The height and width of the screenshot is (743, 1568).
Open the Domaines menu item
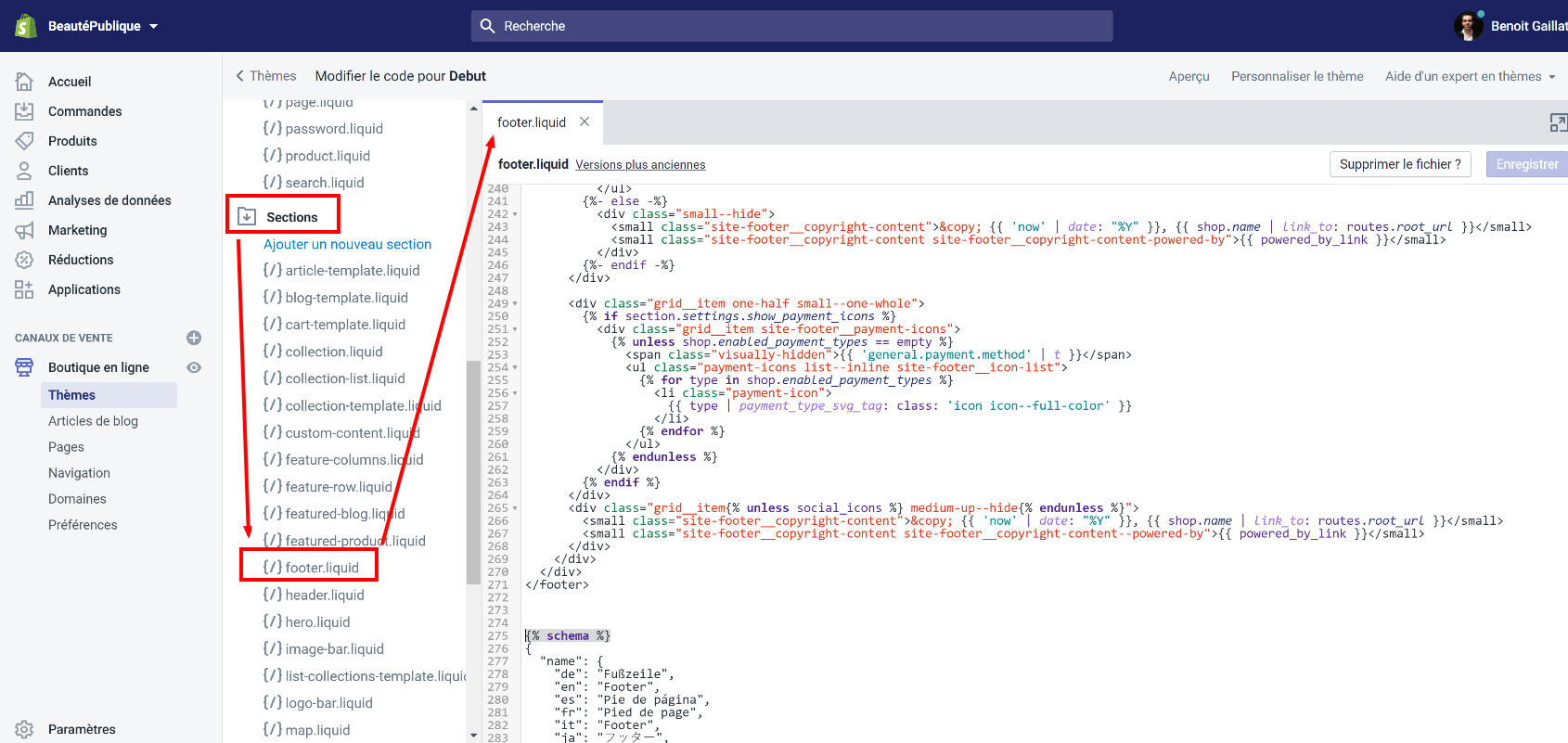[77, 499]
